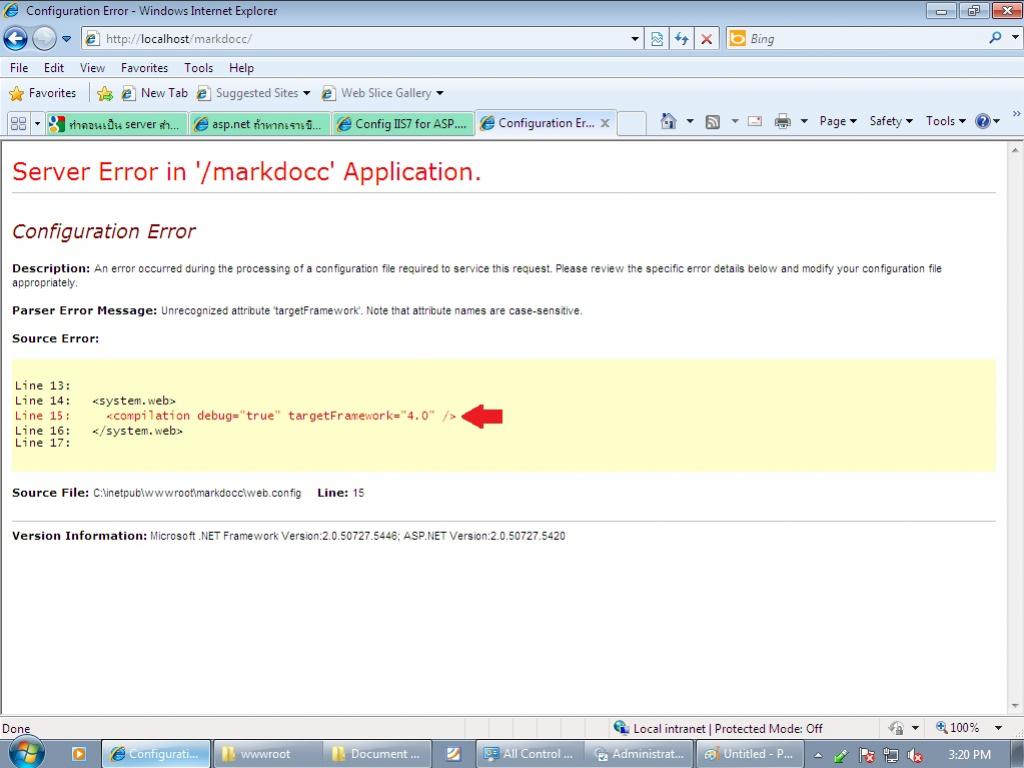Click the Print icon in command bar
The width and height of the screenshot is (1024, 768).
tap(782, 121)
